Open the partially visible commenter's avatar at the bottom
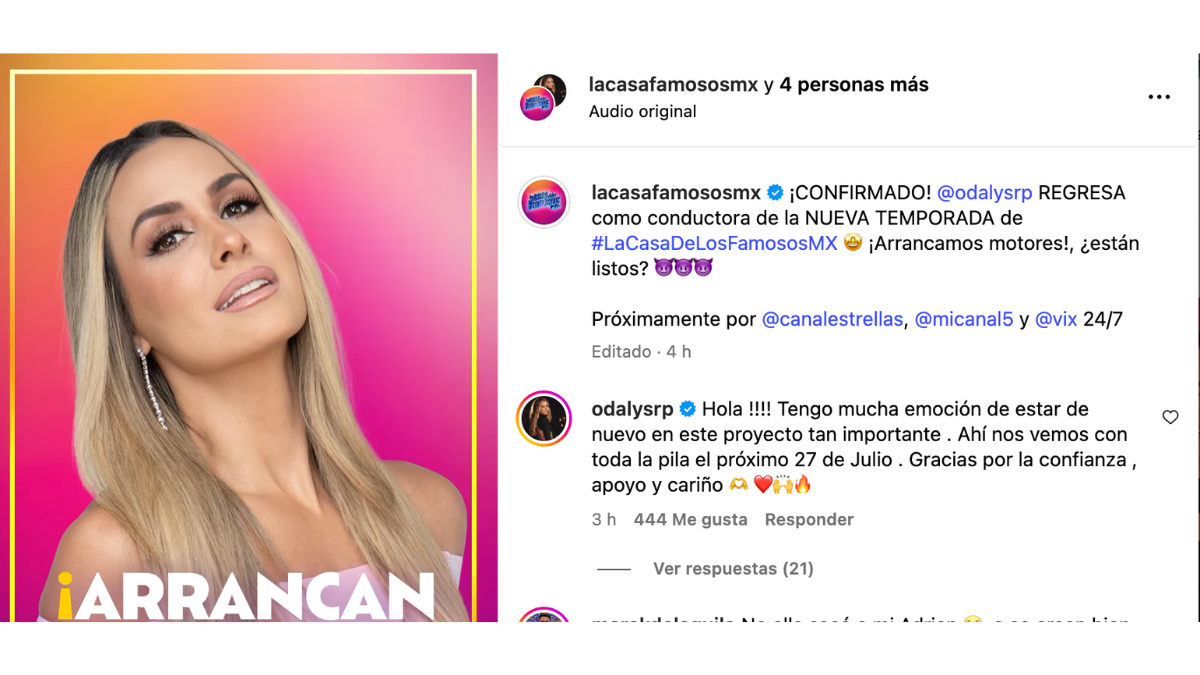The image size is (1200, 675). coord(543,616)
